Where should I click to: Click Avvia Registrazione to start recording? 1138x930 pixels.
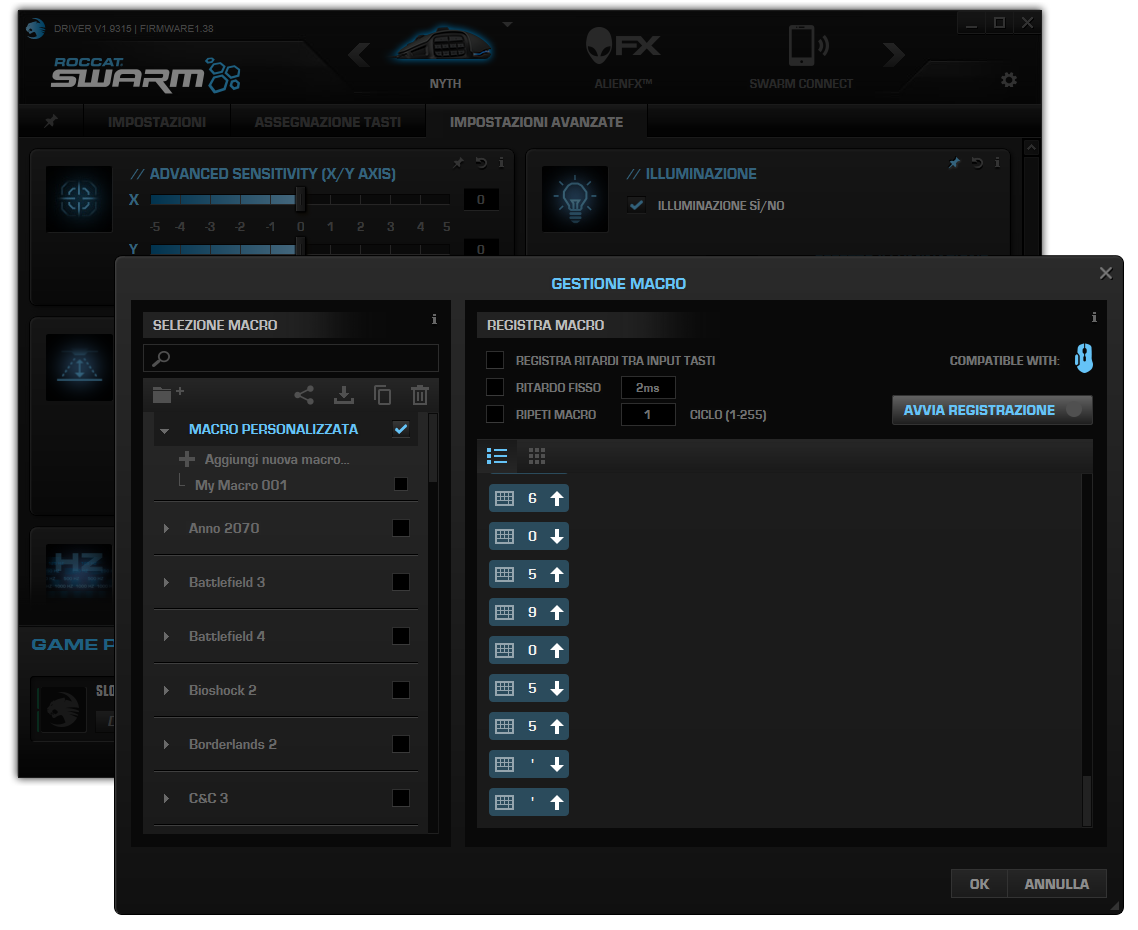click(x=992, y=410)
